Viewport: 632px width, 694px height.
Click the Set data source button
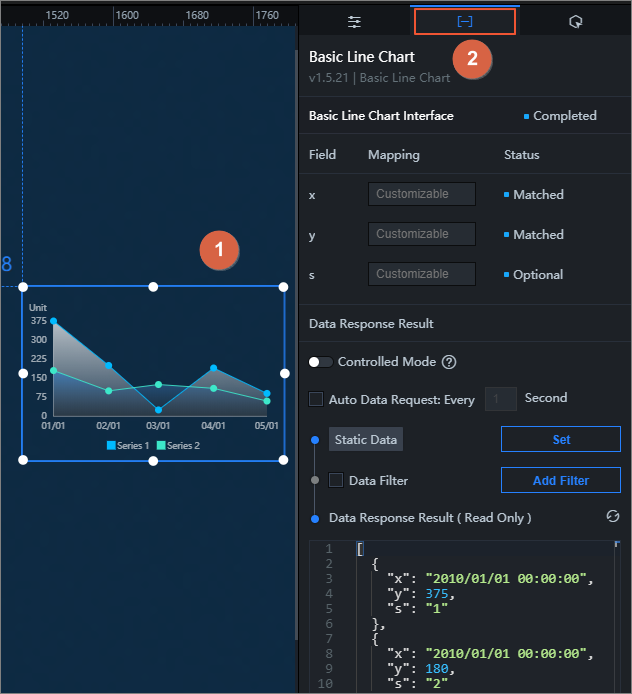561,439
